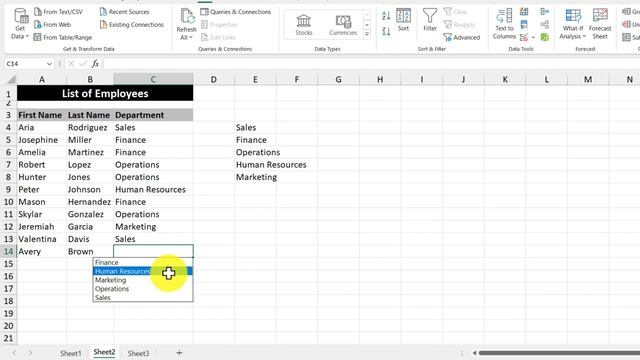Screen dimensions: 640x360
Task: Click the Select All corner triangle
Action: coord(11,79)
